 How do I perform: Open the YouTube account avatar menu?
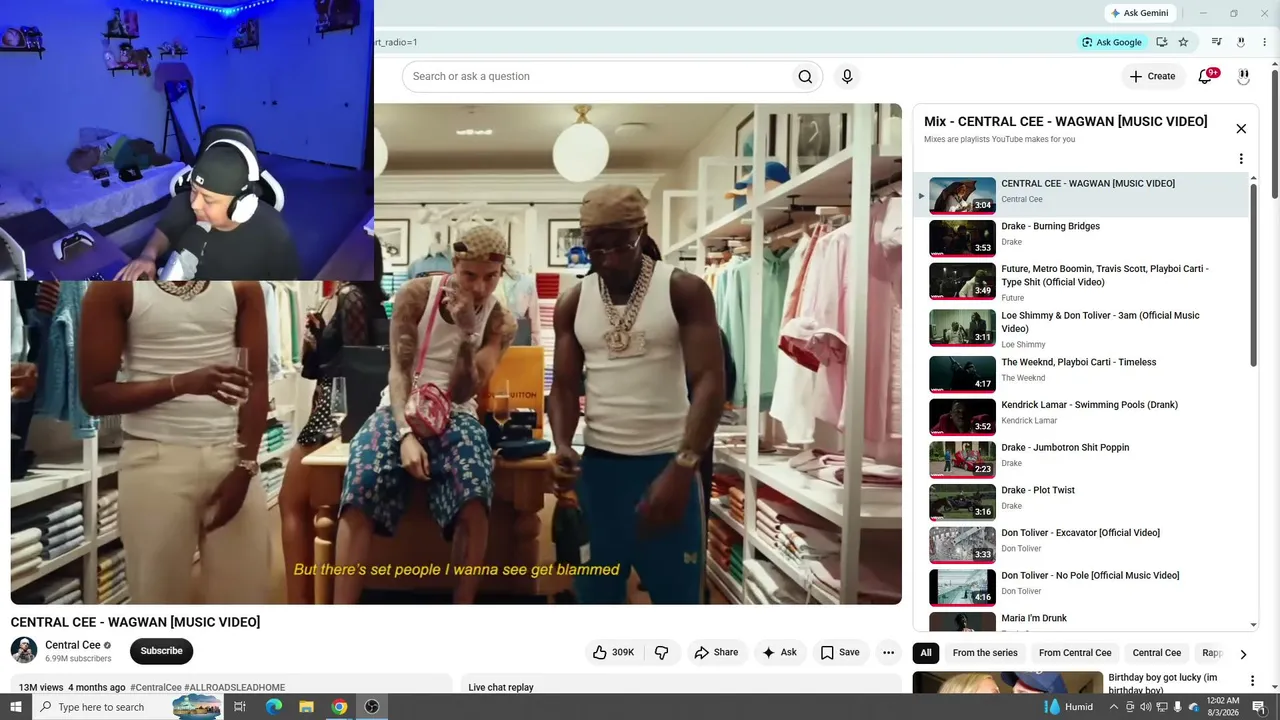[x=1243, y=77]
